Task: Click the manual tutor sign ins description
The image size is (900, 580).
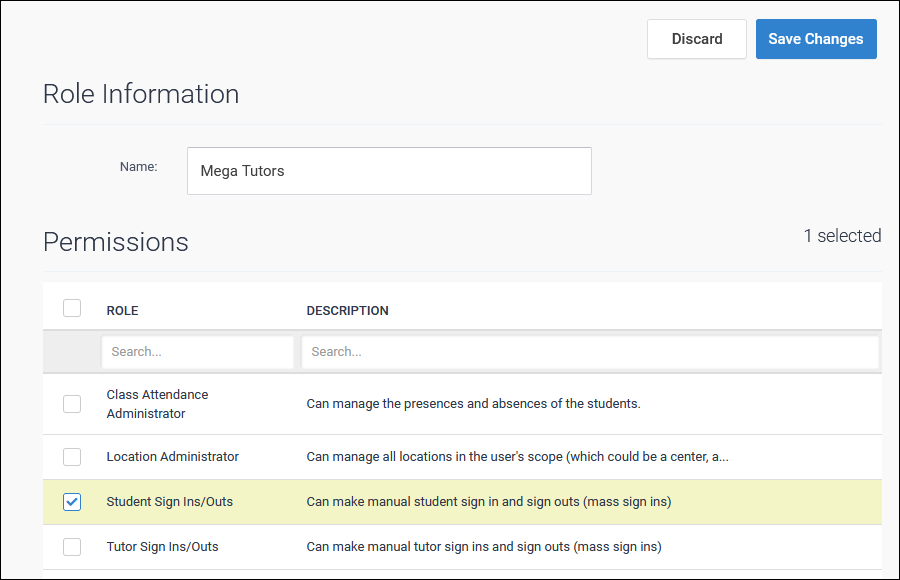Action: (483, 547)
